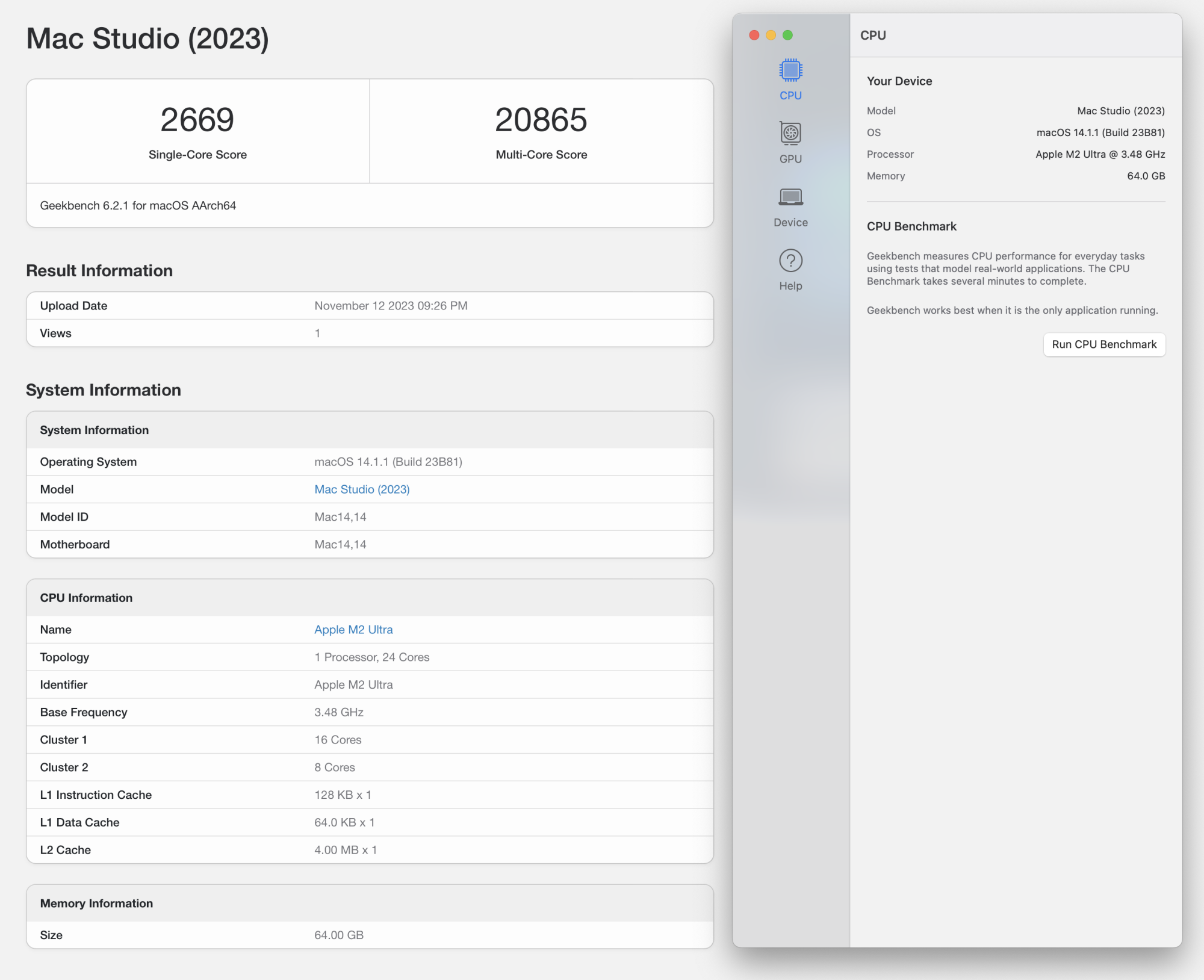Click the L1 Data Cache value 64.0 KB x 1
1204x980 pixels.
[344, 822]
